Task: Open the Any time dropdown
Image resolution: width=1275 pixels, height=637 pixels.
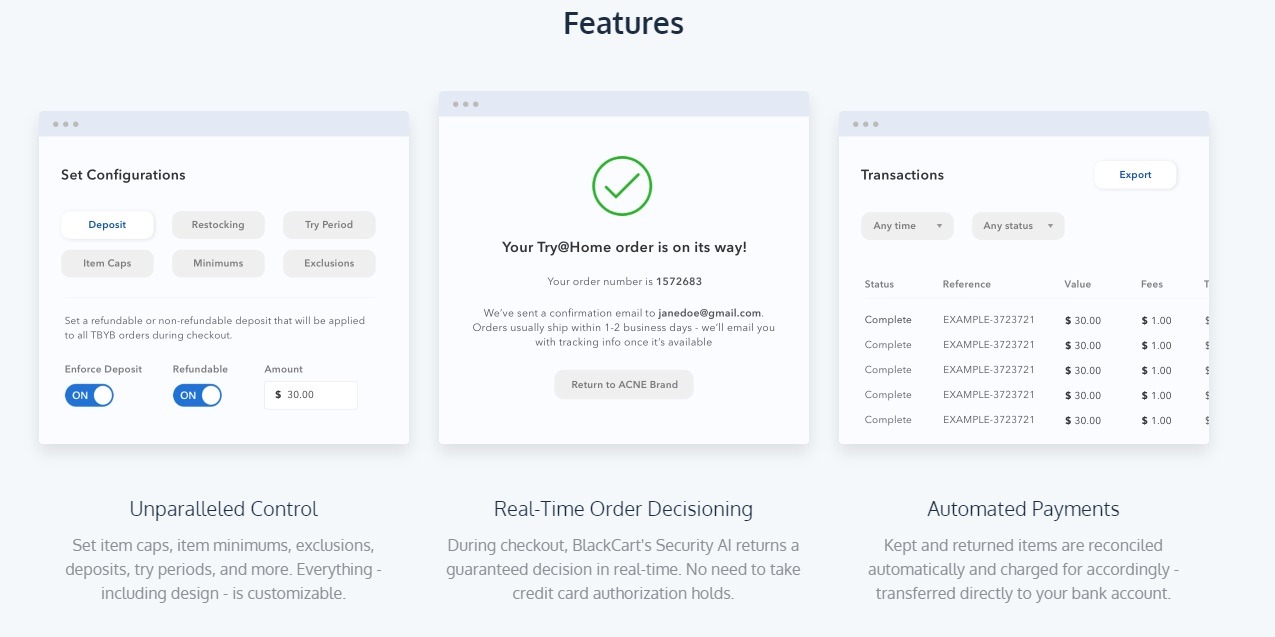Action: pos(907,226)
